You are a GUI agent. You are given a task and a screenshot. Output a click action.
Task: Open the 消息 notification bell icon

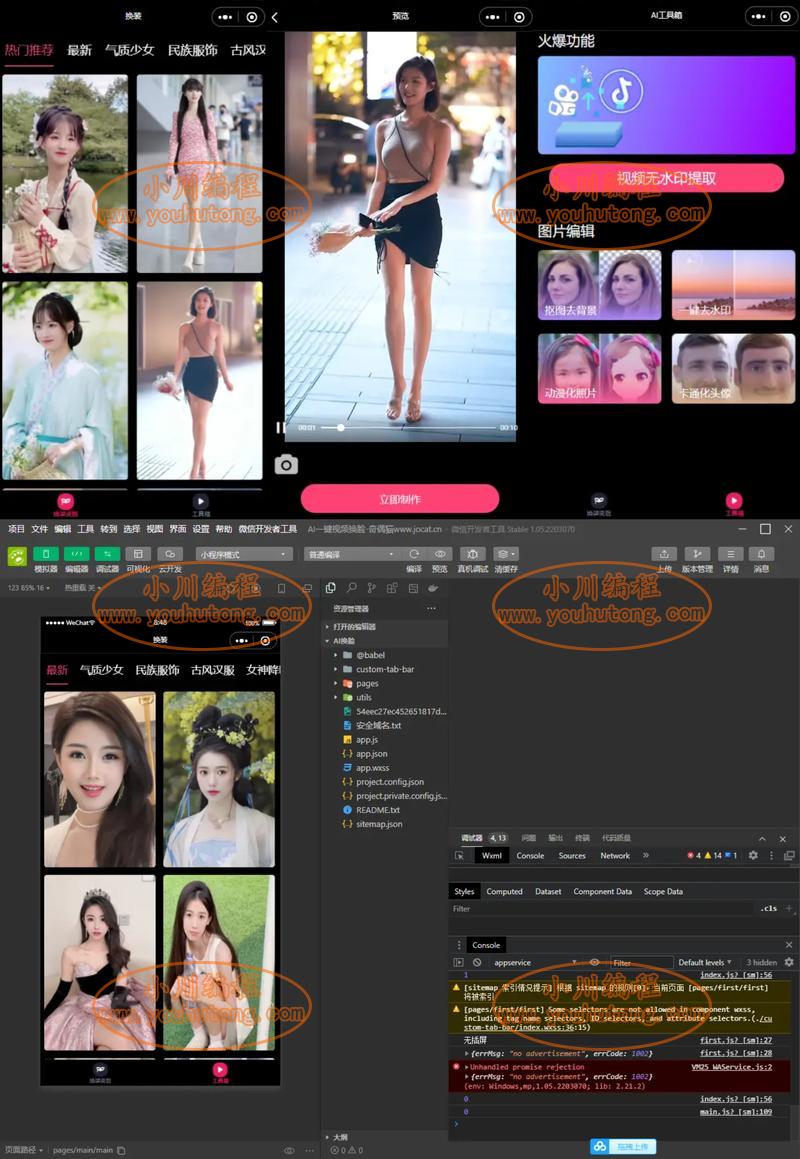click(x=762, y=554)
